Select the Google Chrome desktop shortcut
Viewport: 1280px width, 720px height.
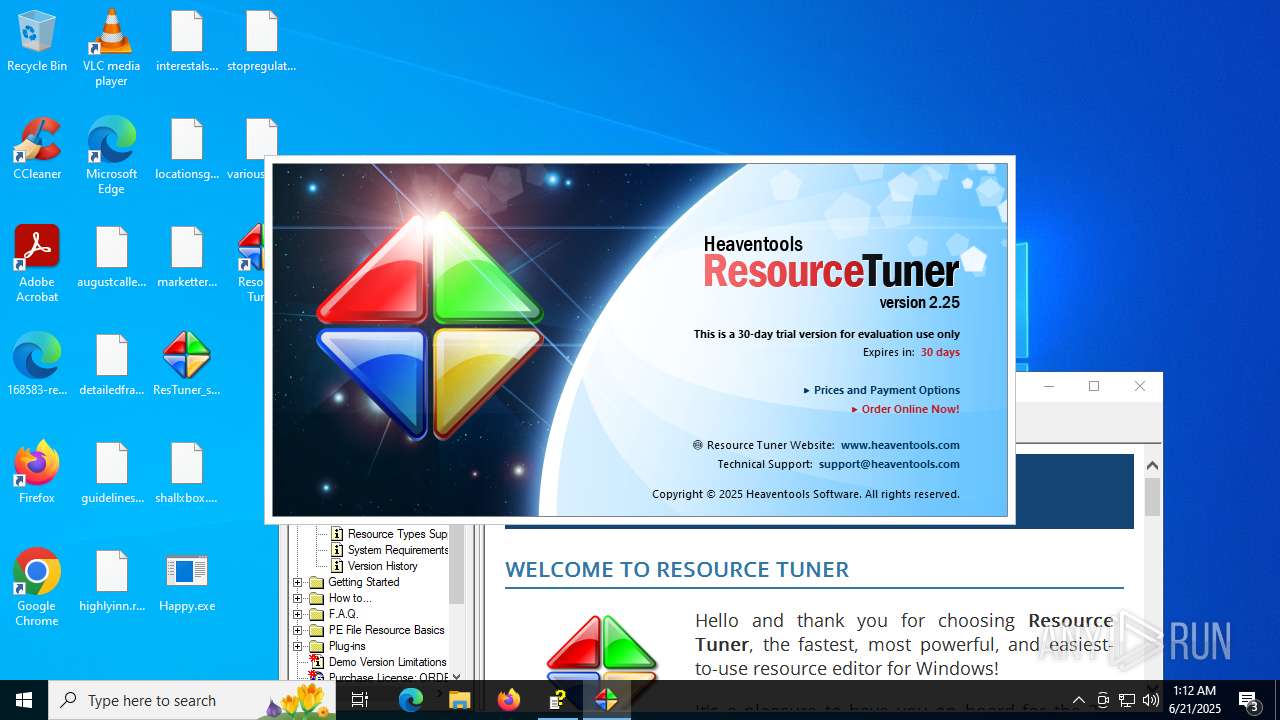point(37,588)
